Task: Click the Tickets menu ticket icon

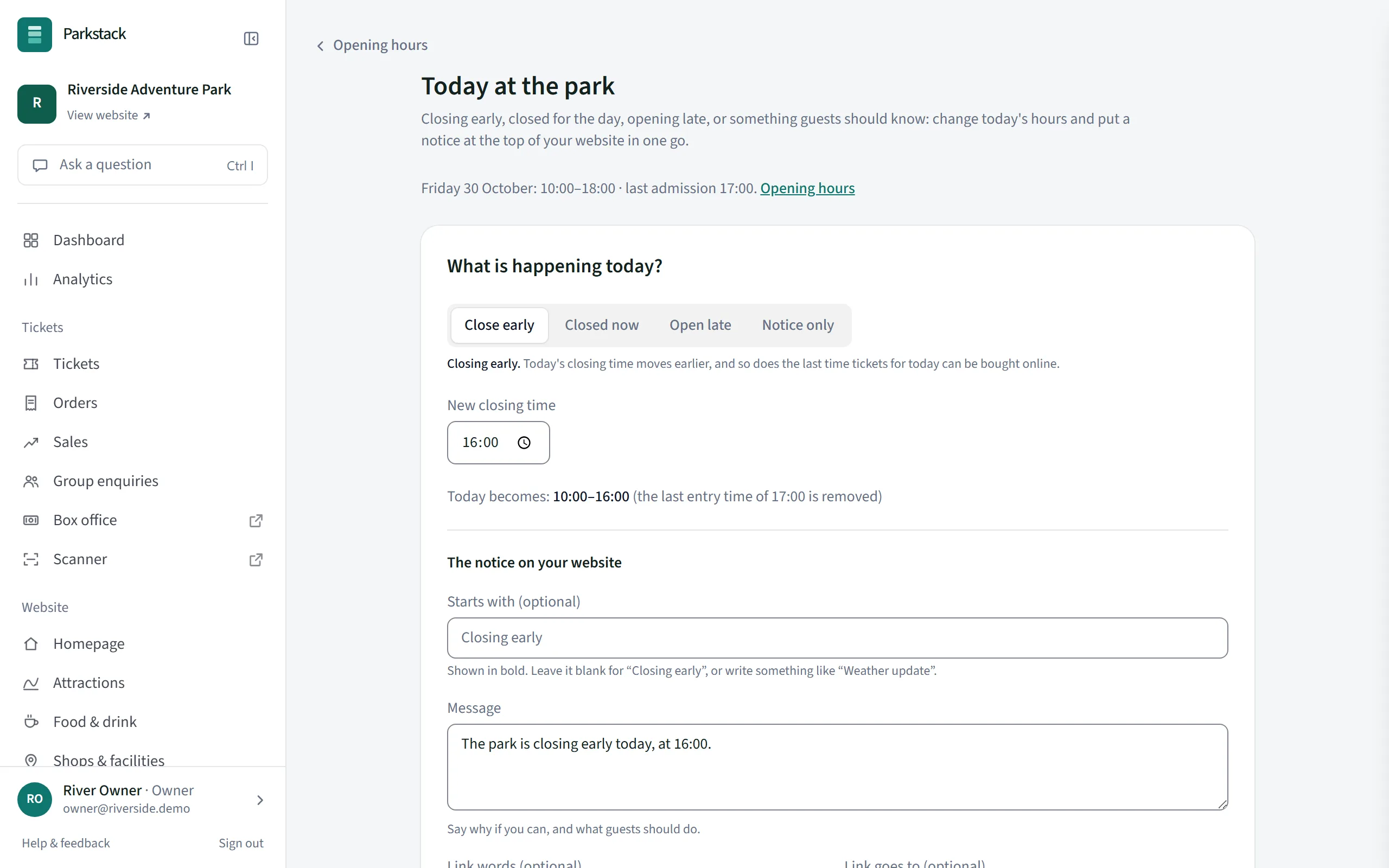Action: [31, 364]
